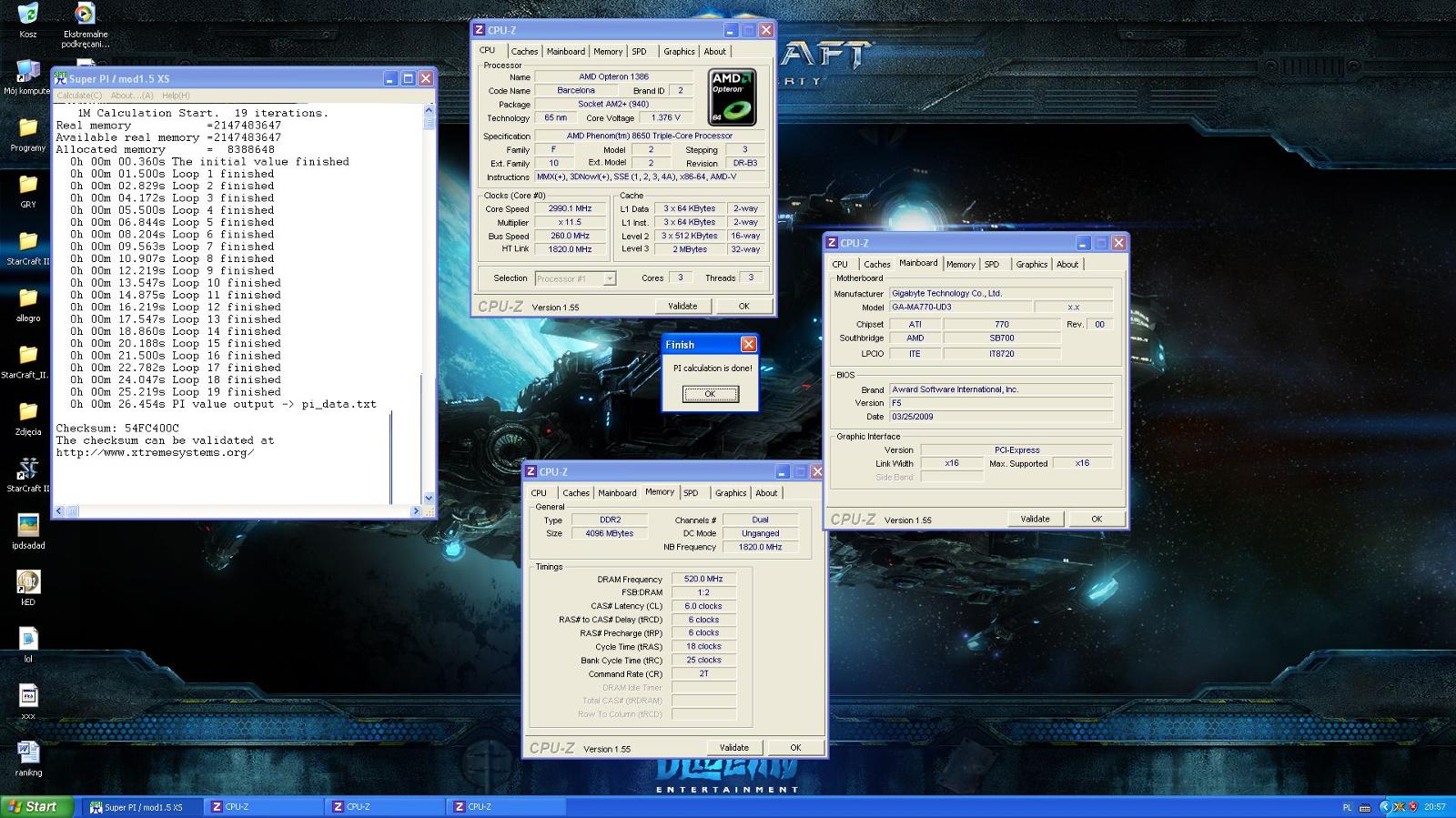Expand Processor #1 selection dropdown
The height and width of the screenshot is (818, 1456).
610,278
